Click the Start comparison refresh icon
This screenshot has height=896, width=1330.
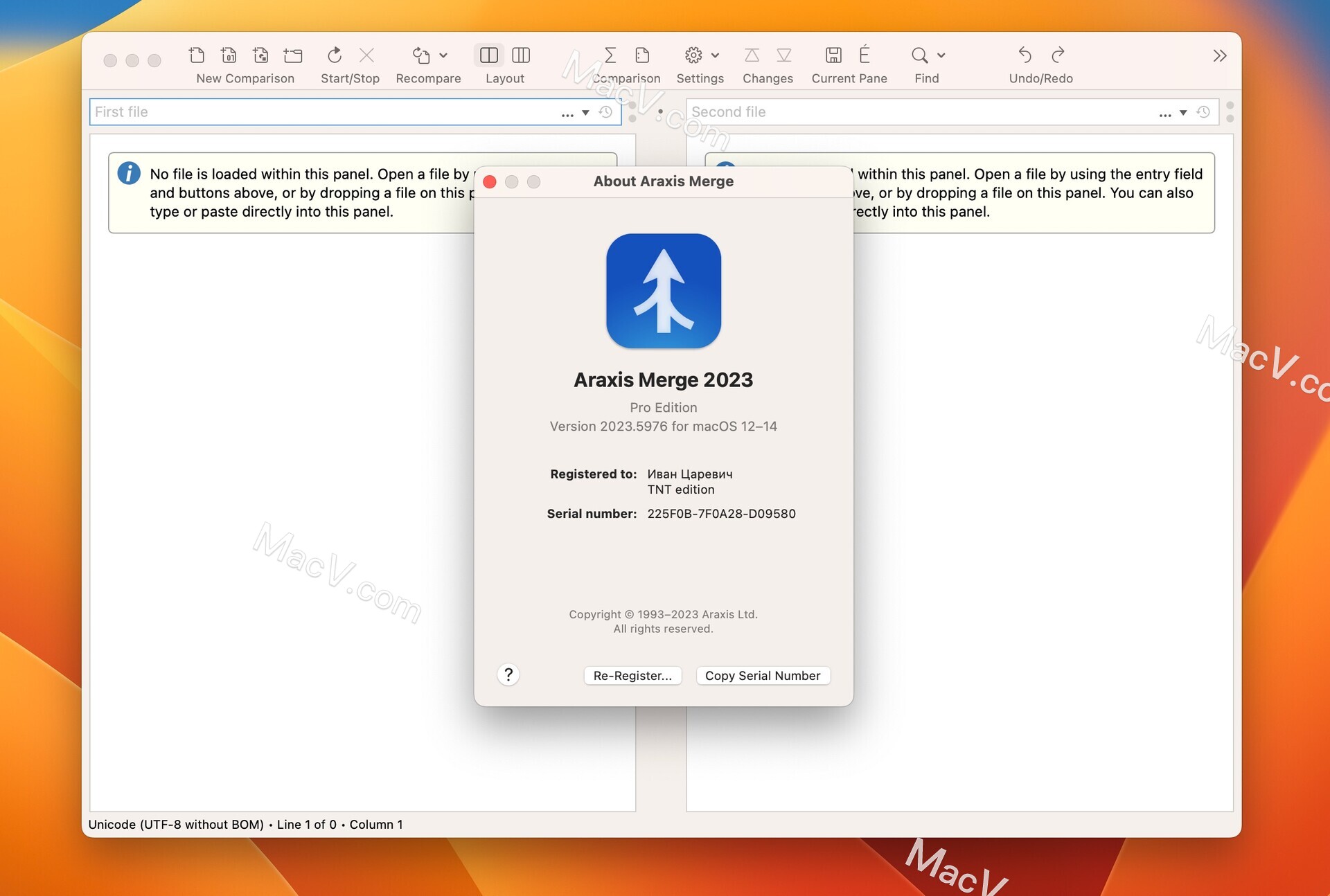click(335, 55)
